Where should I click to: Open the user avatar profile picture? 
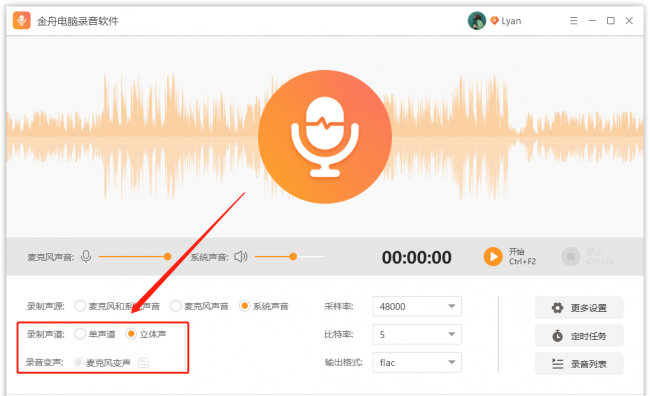pyautogui.click(x=477, y=21)
